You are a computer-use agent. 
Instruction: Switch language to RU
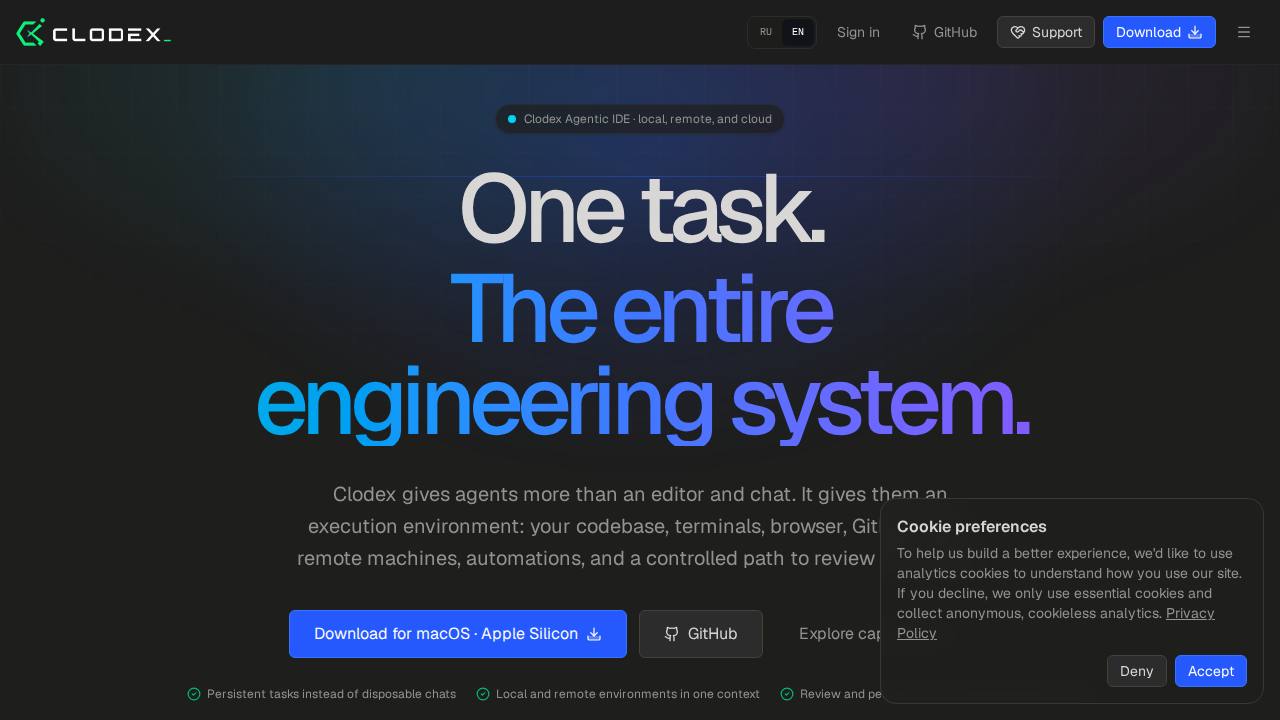[766, 32]
